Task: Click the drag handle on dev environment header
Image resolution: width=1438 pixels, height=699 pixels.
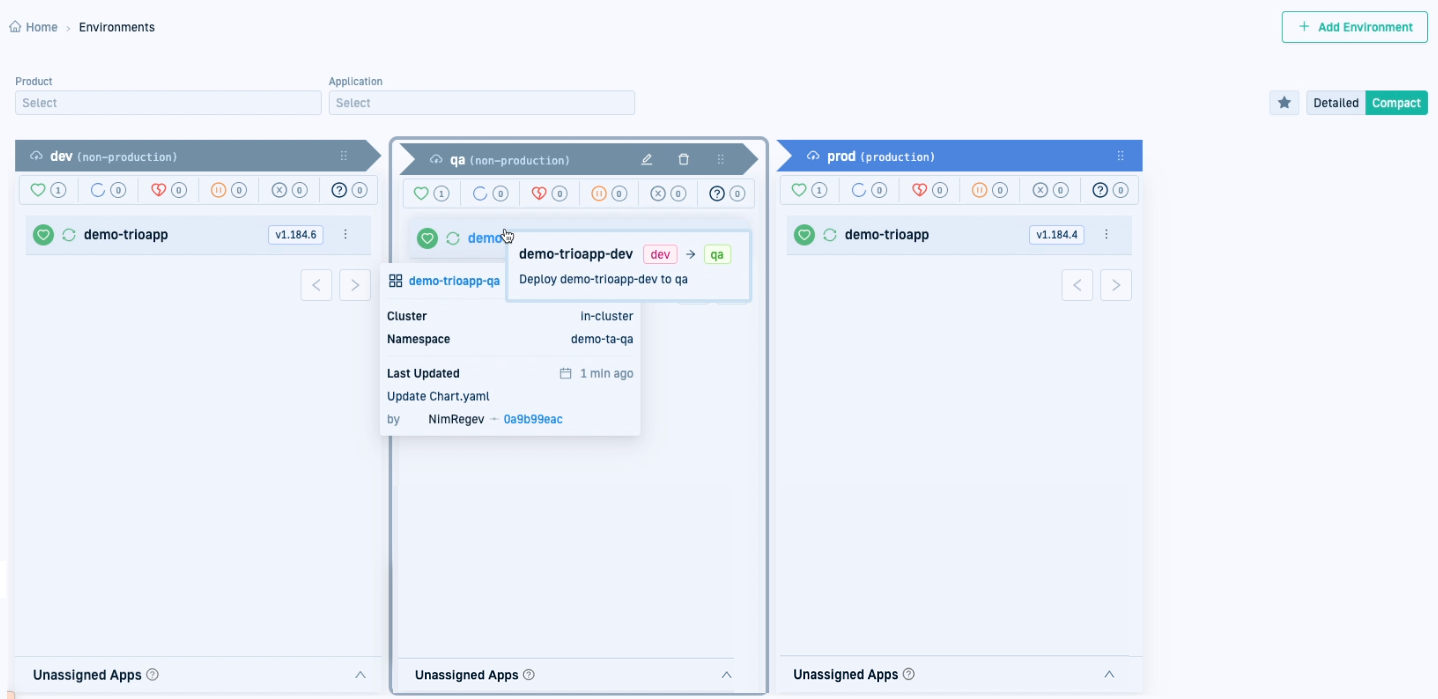Action: tap(344, 156)
